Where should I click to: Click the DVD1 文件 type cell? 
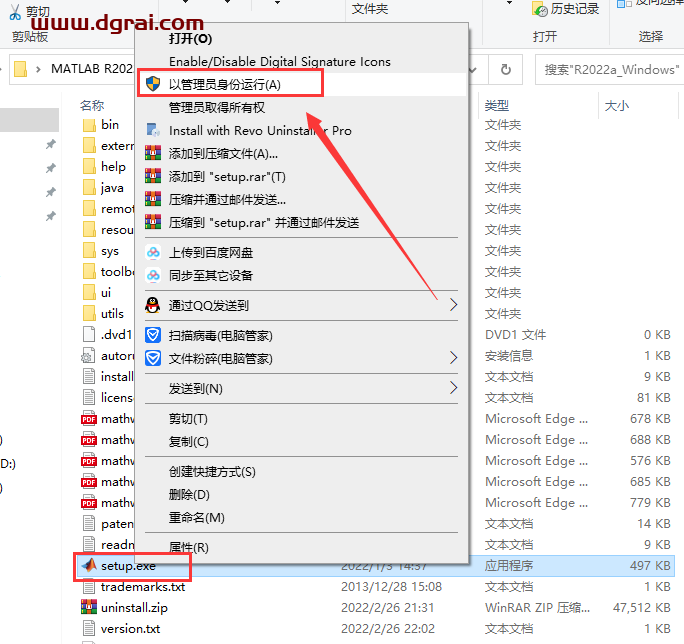click(515, 335)
